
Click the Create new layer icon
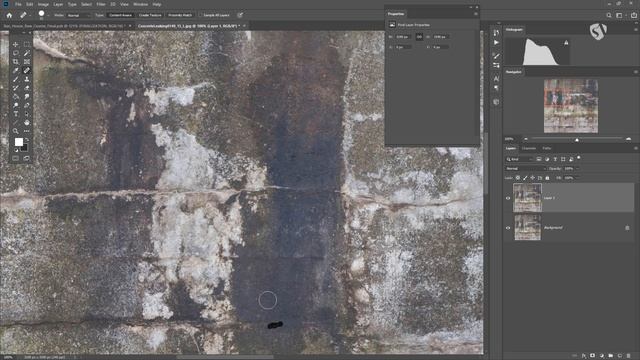[620, 356]
